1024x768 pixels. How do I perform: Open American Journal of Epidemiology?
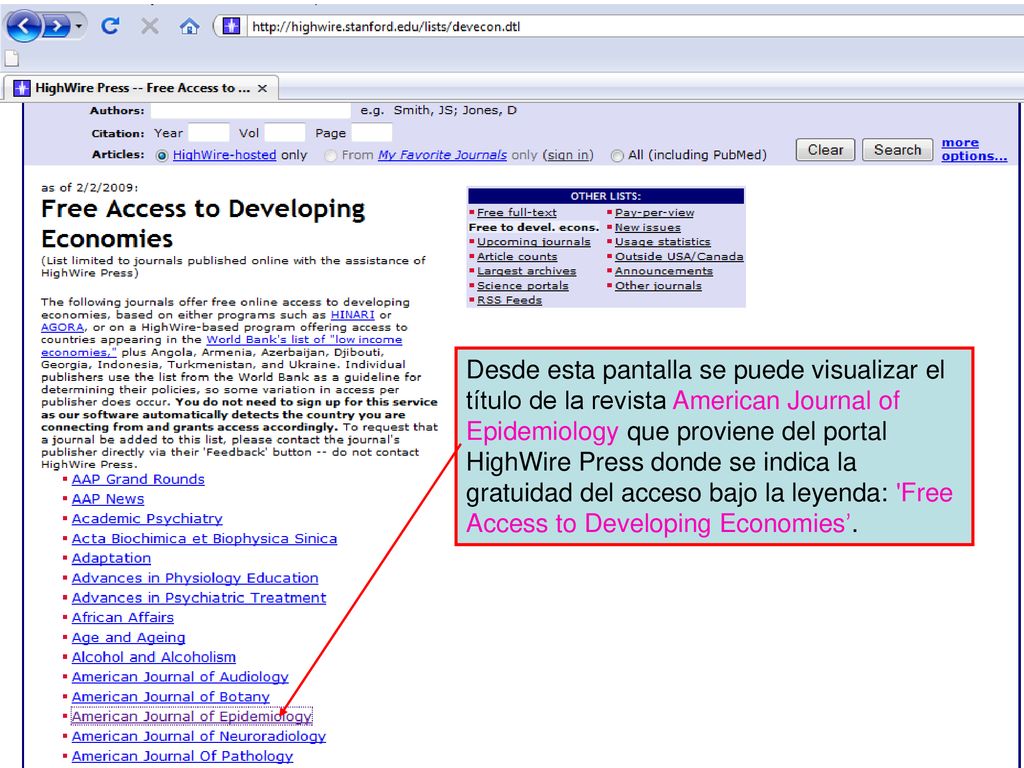191,716
